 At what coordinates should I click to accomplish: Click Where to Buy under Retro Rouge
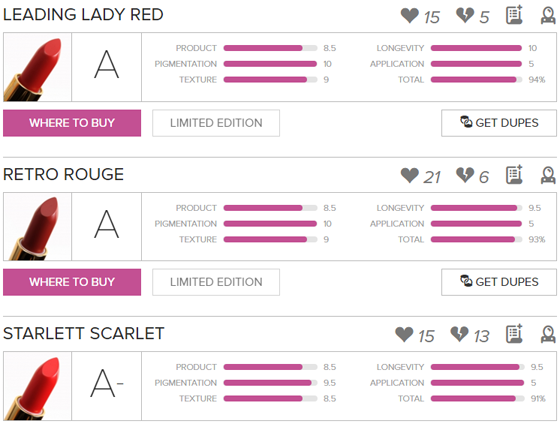[72, 282]
